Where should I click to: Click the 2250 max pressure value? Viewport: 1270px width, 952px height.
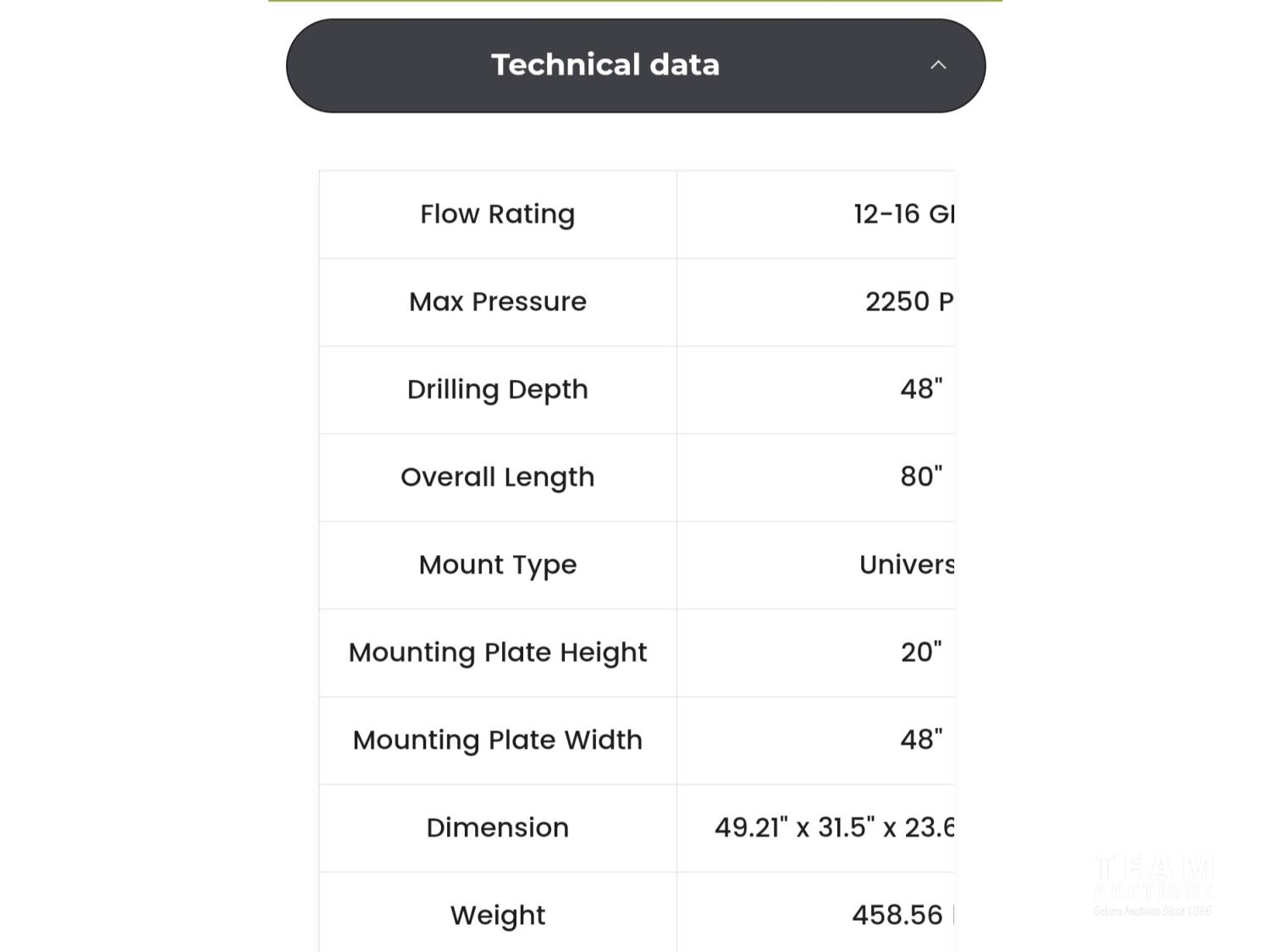coord(908,302)
